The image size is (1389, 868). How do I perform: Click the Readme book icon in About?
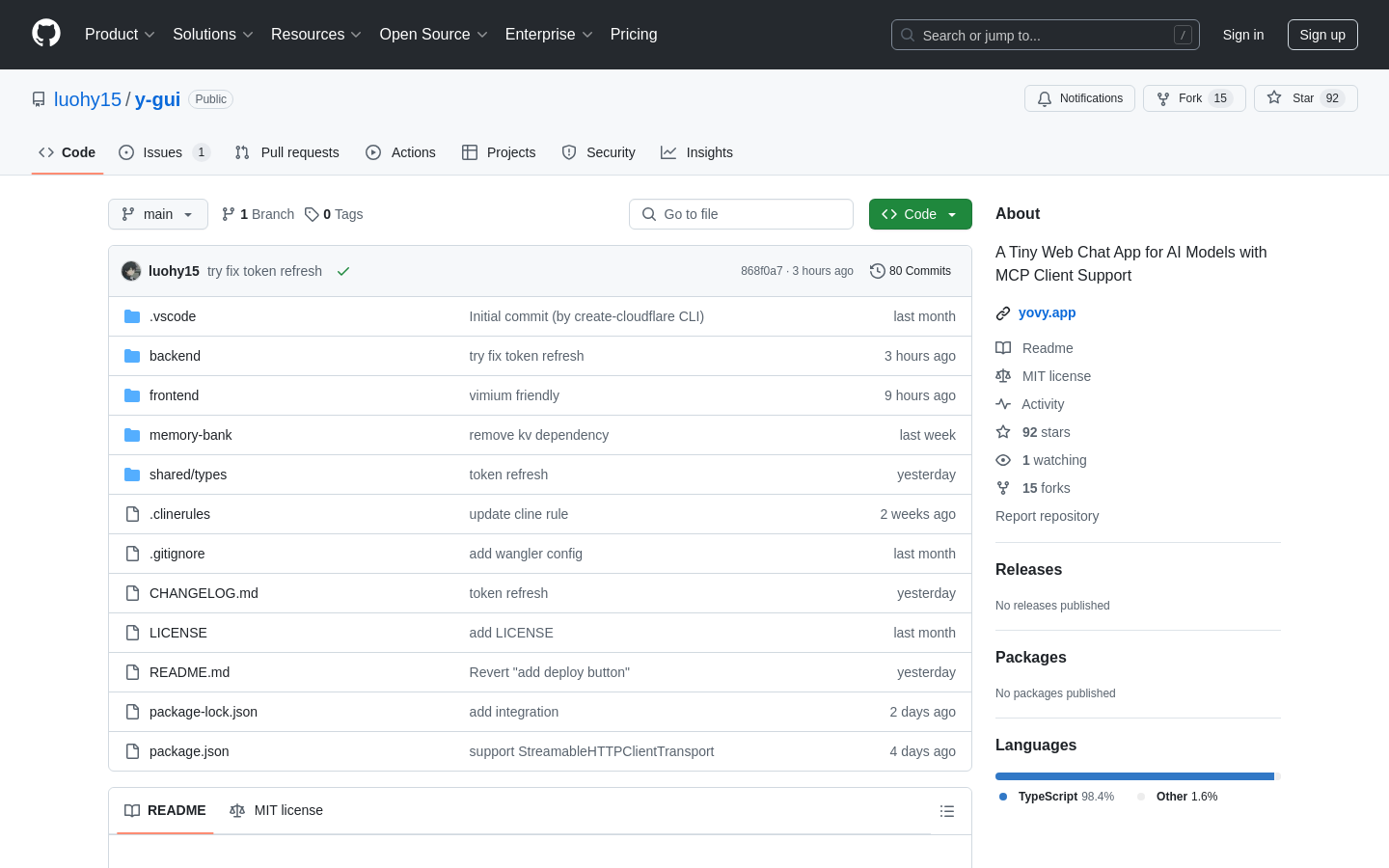[x=1003, y=348]
